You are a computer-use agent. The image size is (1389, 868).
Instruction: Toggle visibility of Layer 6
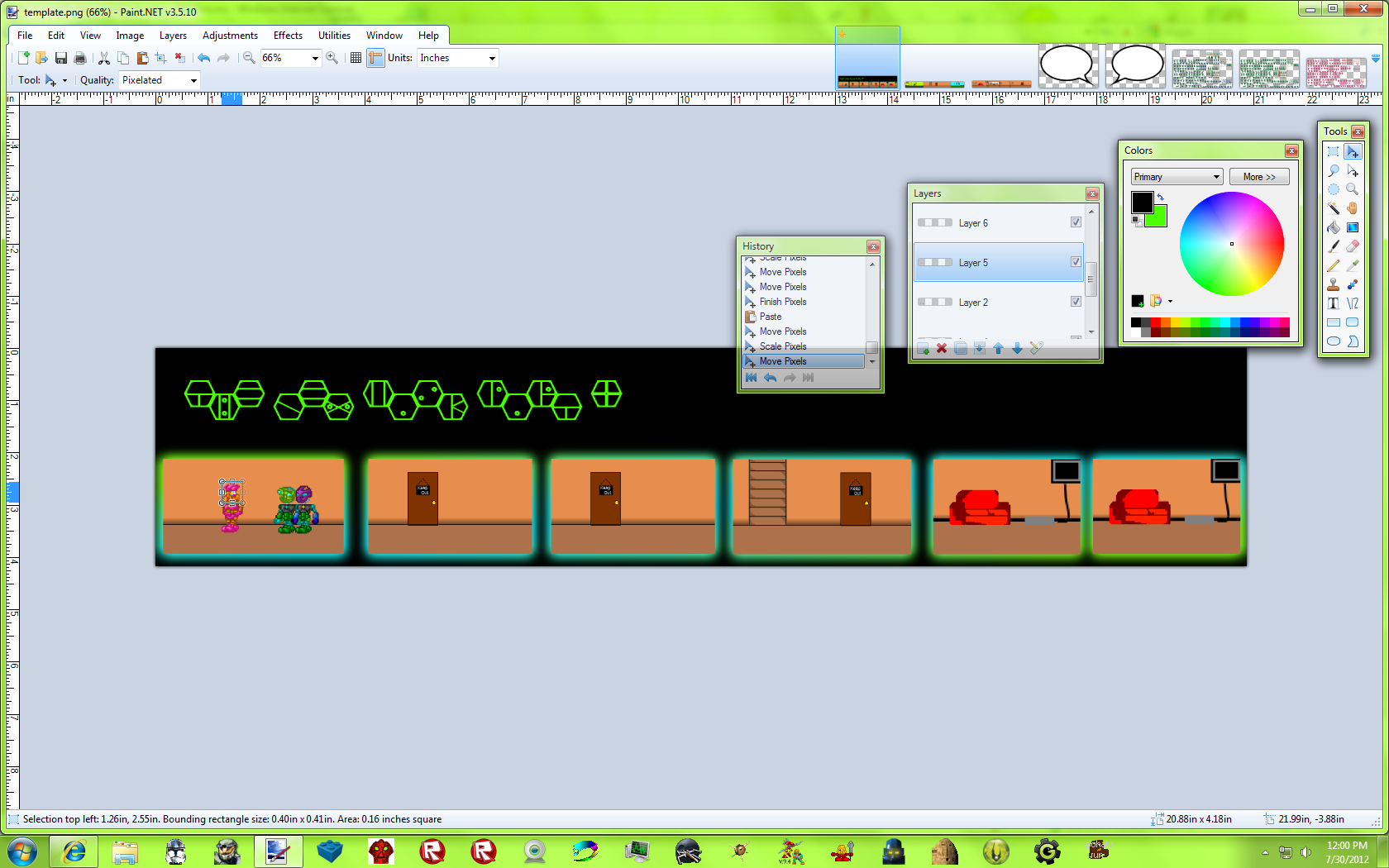[1076, 222]
